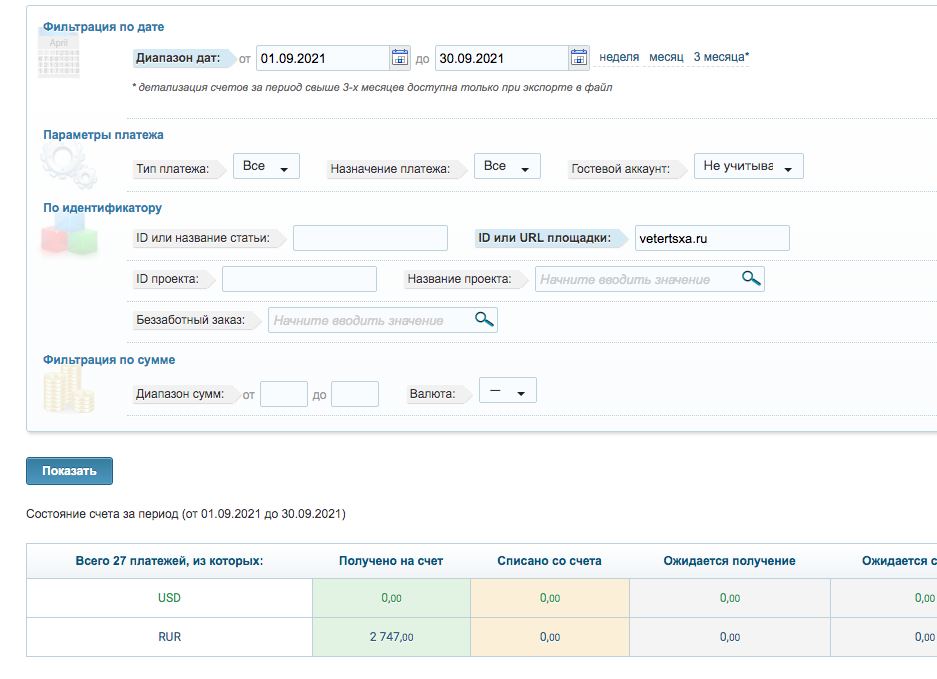
Task: Open the start date calendar picker
Action: pyautogui.click(x=399, y=58)
